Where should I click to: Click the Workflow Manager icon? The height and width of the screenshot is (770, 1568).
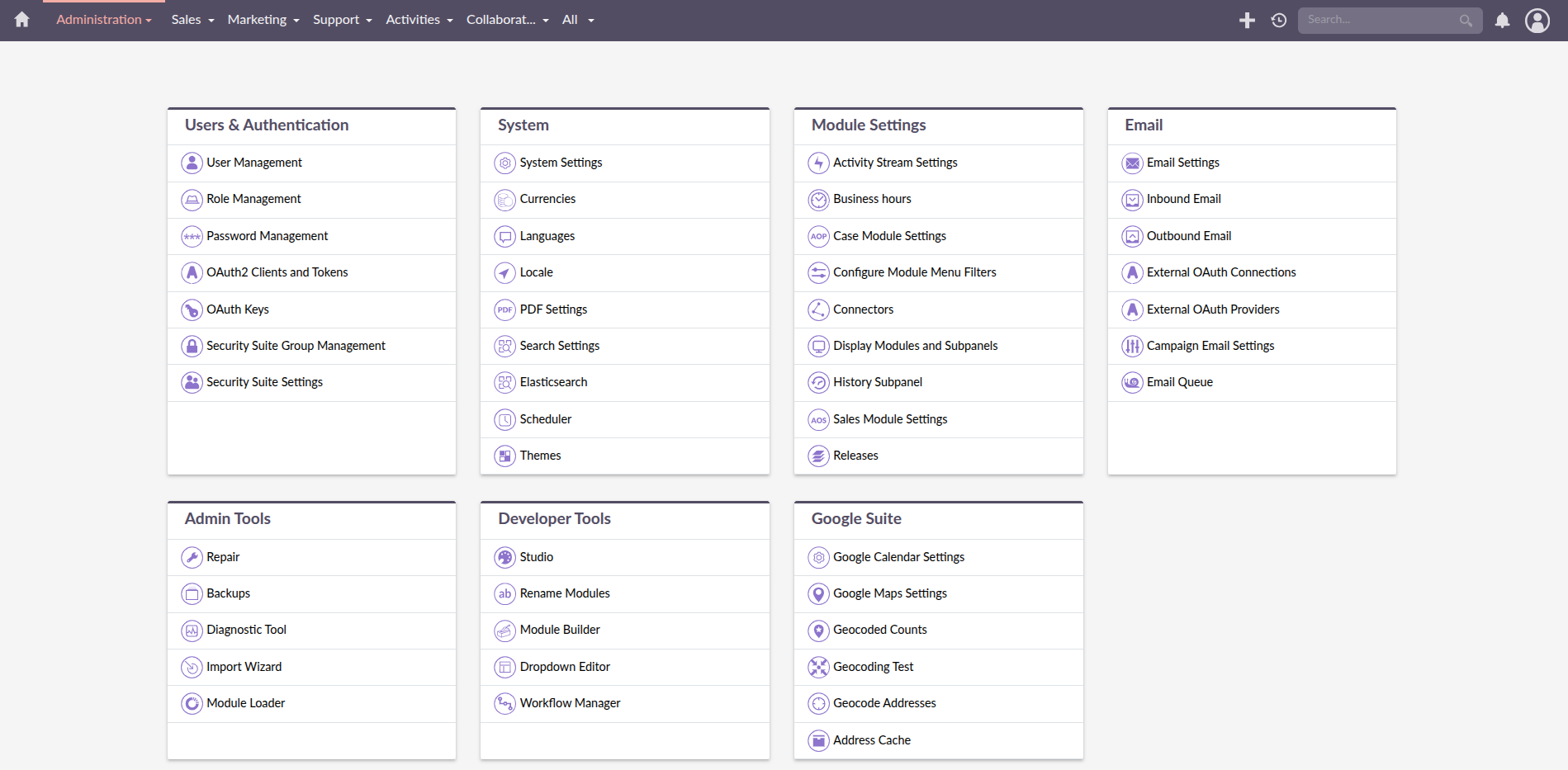coord(505,703)
